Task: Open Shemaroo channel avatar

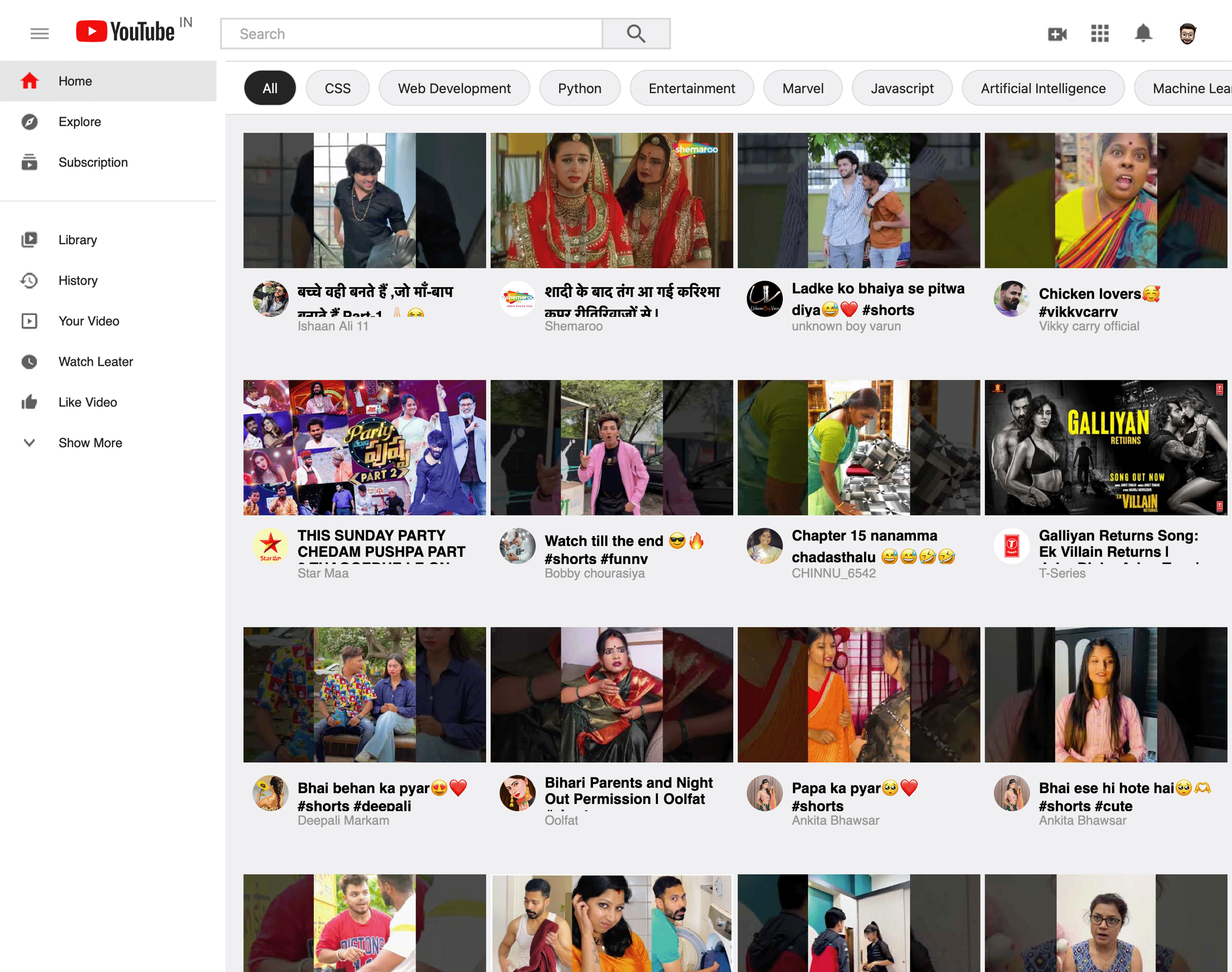Action: [517, 299]
